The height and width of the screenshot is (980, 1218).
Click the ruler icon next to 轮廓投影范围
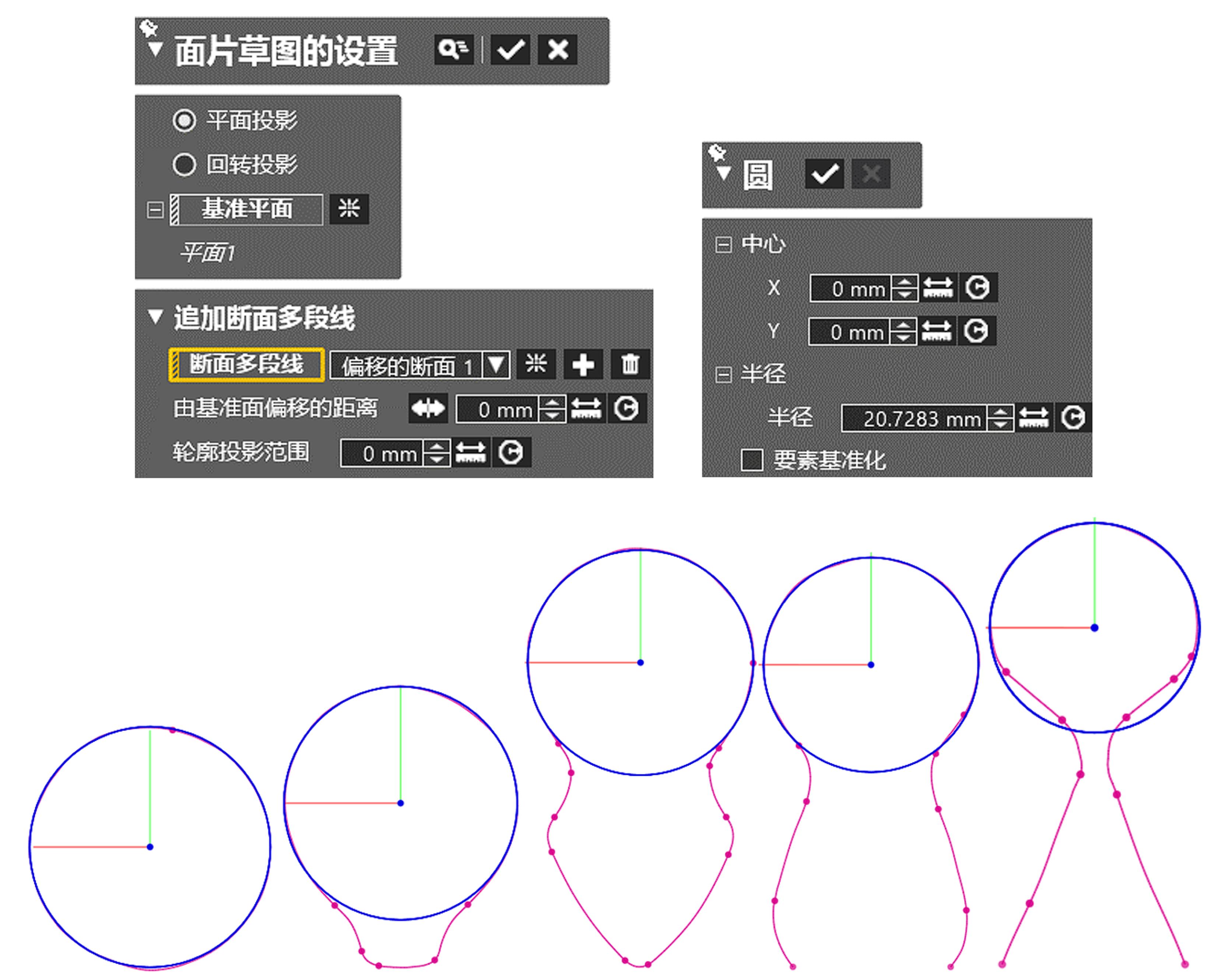[x=471, y=452]
